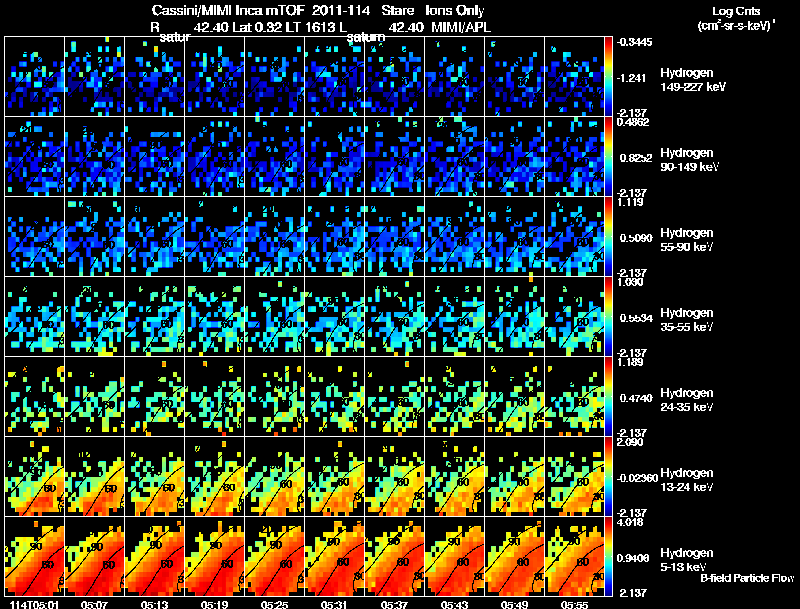Click the B-field Particle Flow caption

click(747, 578)
